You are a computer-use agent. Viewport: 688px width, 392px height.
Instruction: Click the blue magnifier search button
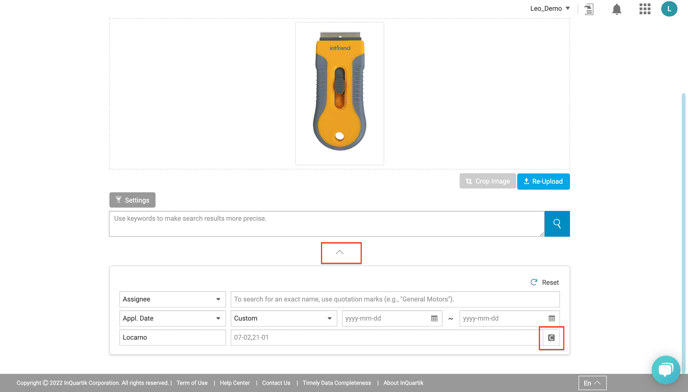point(557,224)
